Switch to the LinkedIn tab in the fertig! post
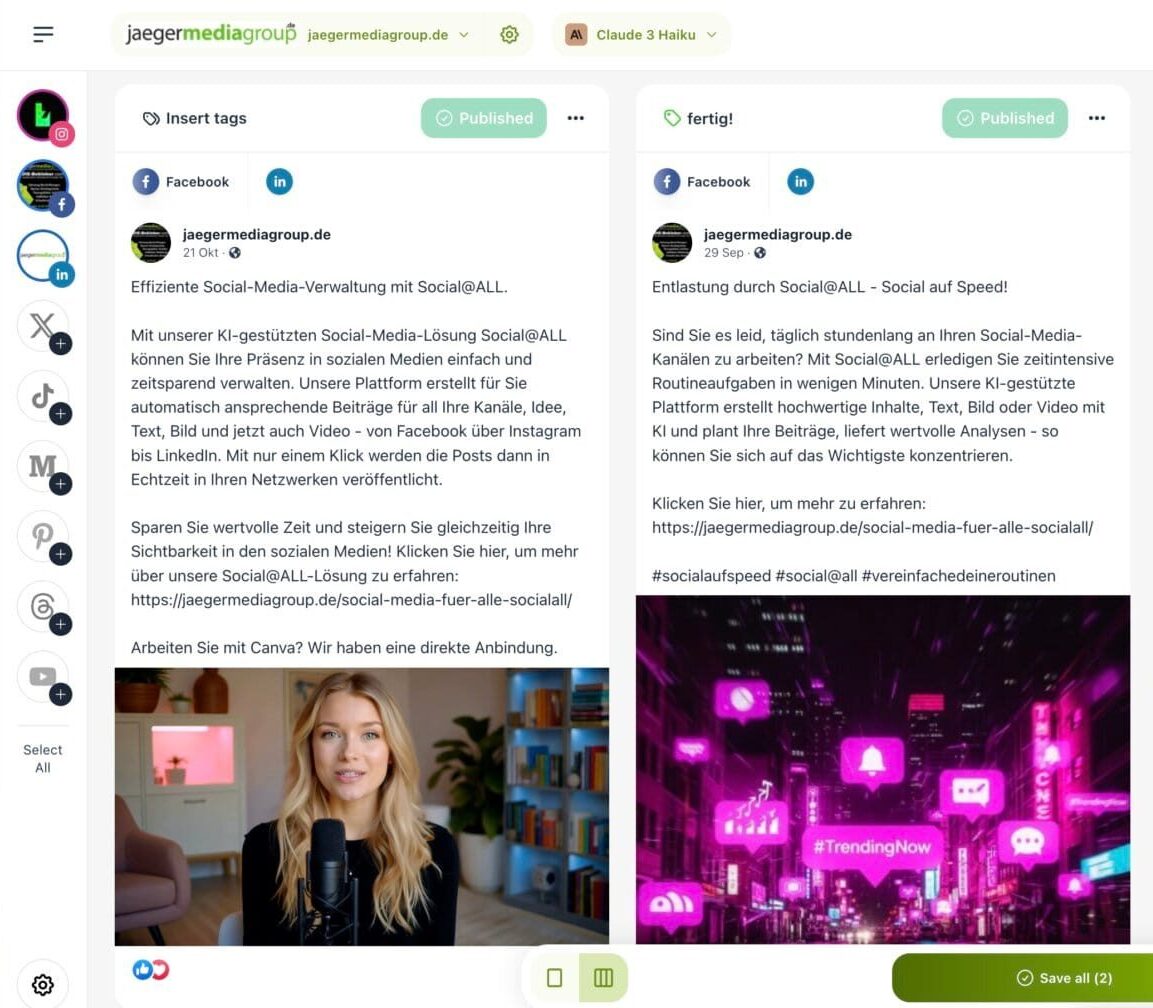Viewport: 1153px width, 1008px height. click(x=800, y=182)
